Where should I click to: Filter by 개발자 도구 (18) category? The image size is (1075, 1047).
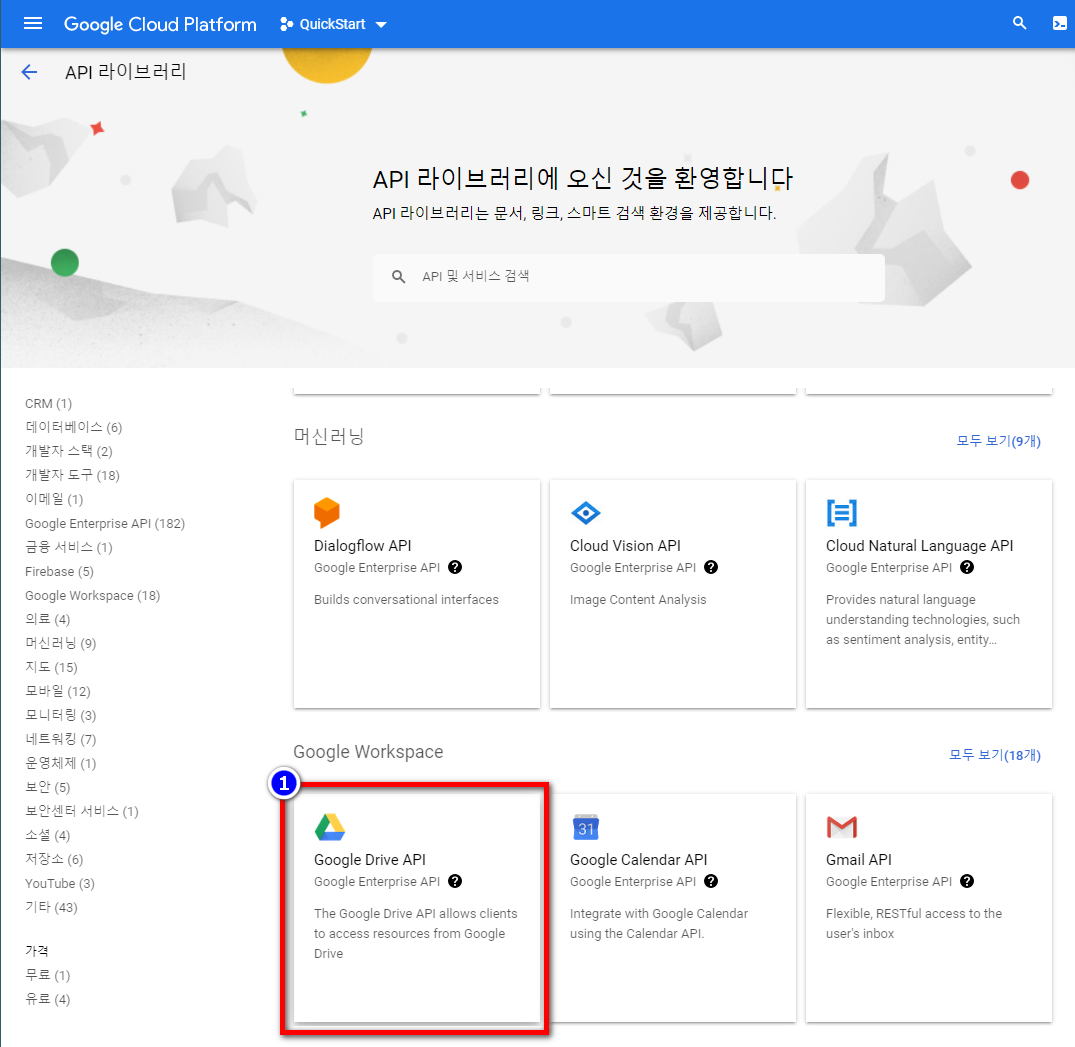(73, 475)
